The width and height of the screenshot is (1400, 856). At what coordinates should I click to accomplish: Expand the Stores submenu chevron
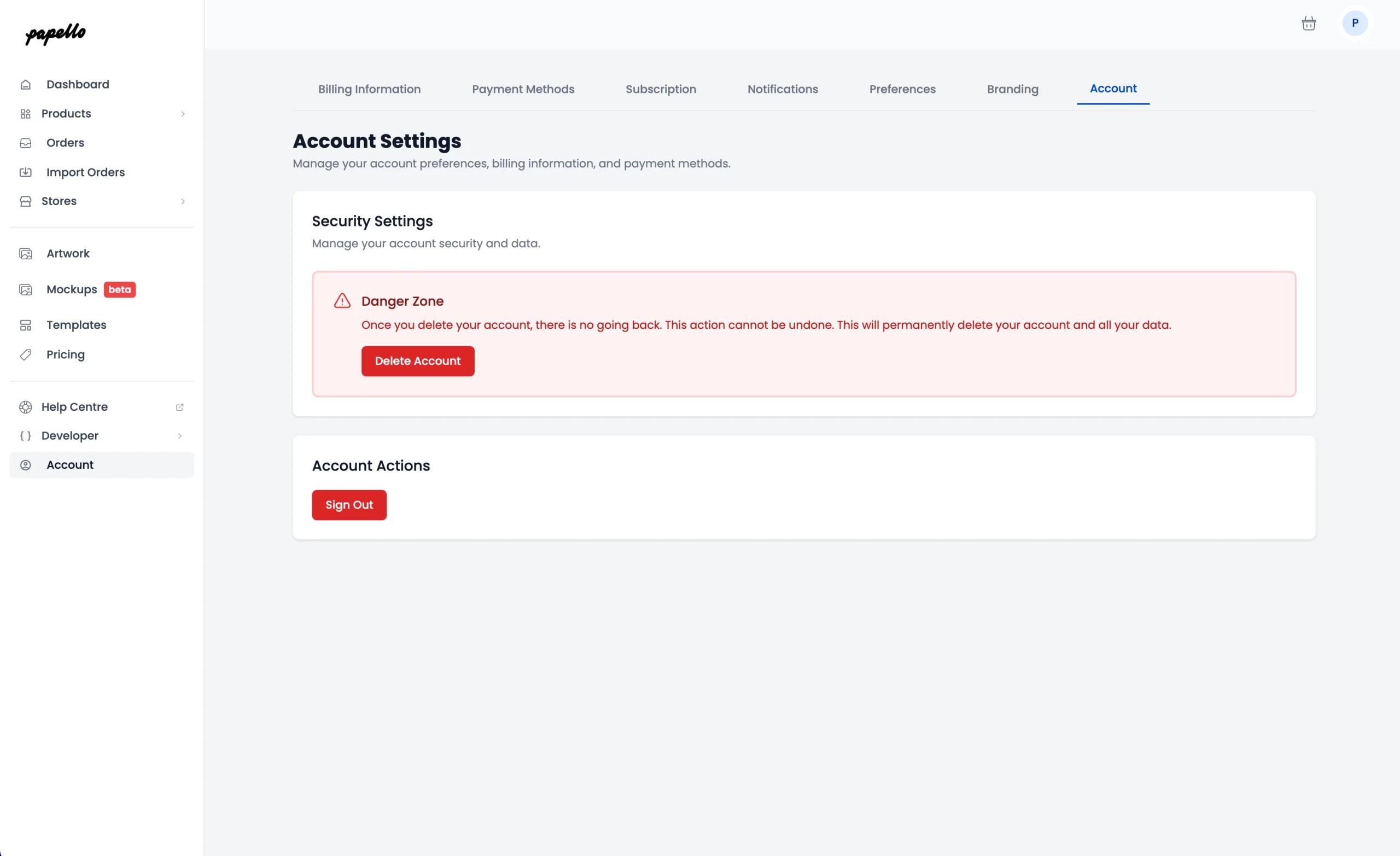point(183,201)
